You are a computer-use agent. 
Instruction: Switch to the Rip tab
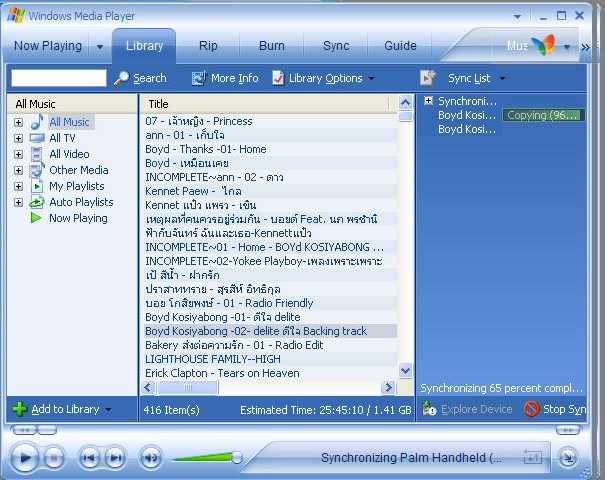tap(208, 46)
